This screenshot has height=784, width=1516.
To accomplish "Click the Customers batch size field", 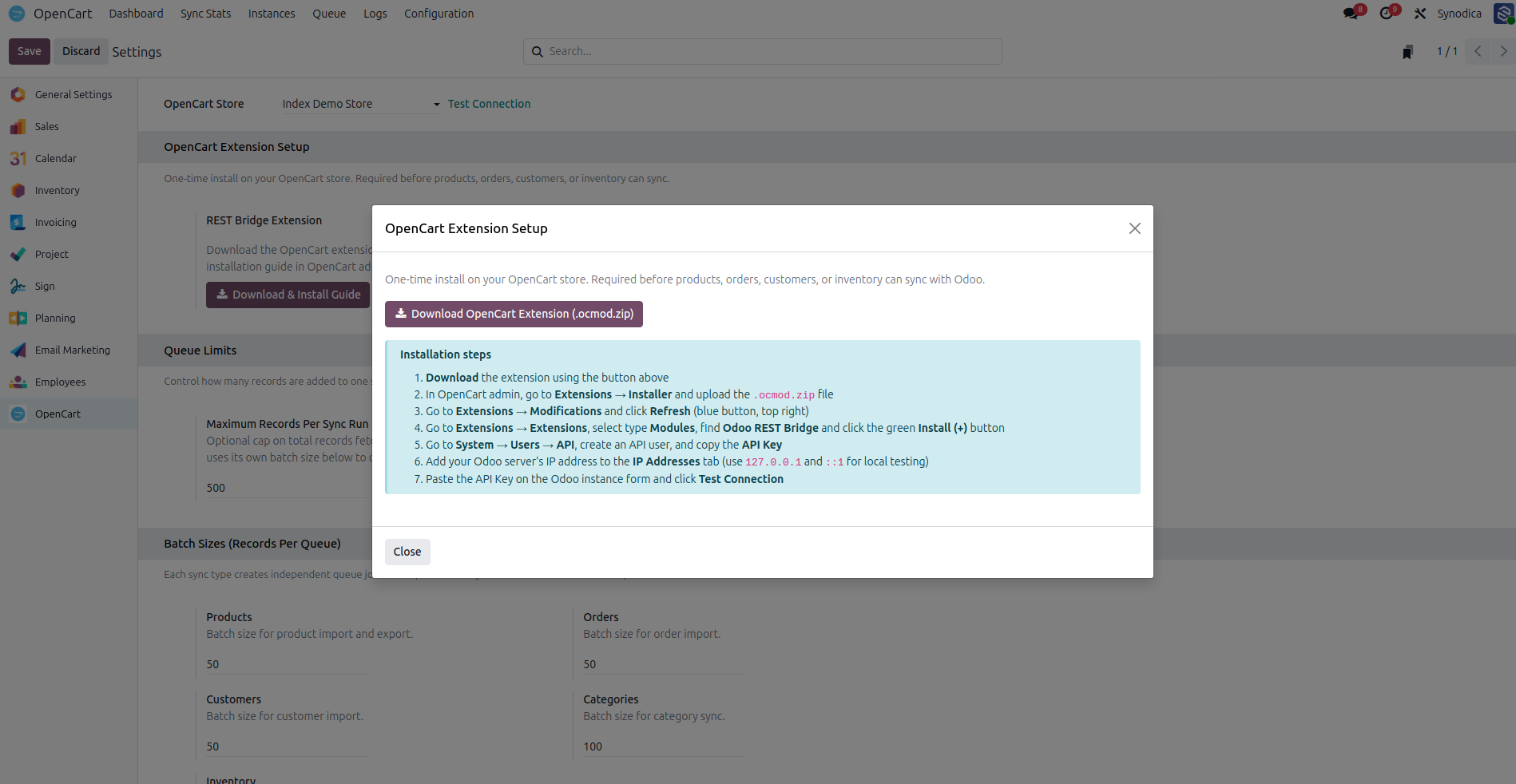I will tap(286, 746).
